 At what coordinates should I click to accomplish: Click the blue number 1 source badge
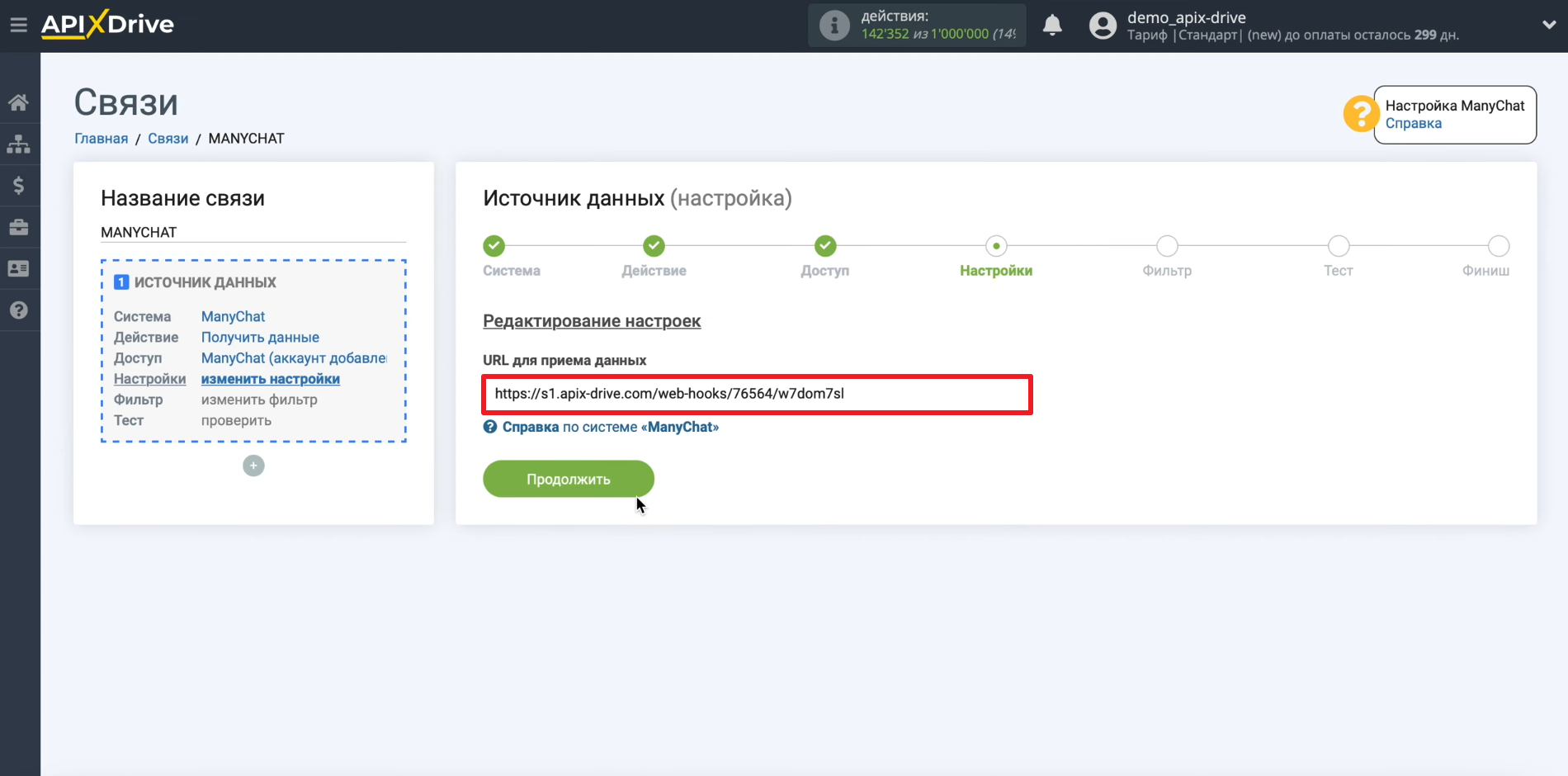tap(121, 282)
